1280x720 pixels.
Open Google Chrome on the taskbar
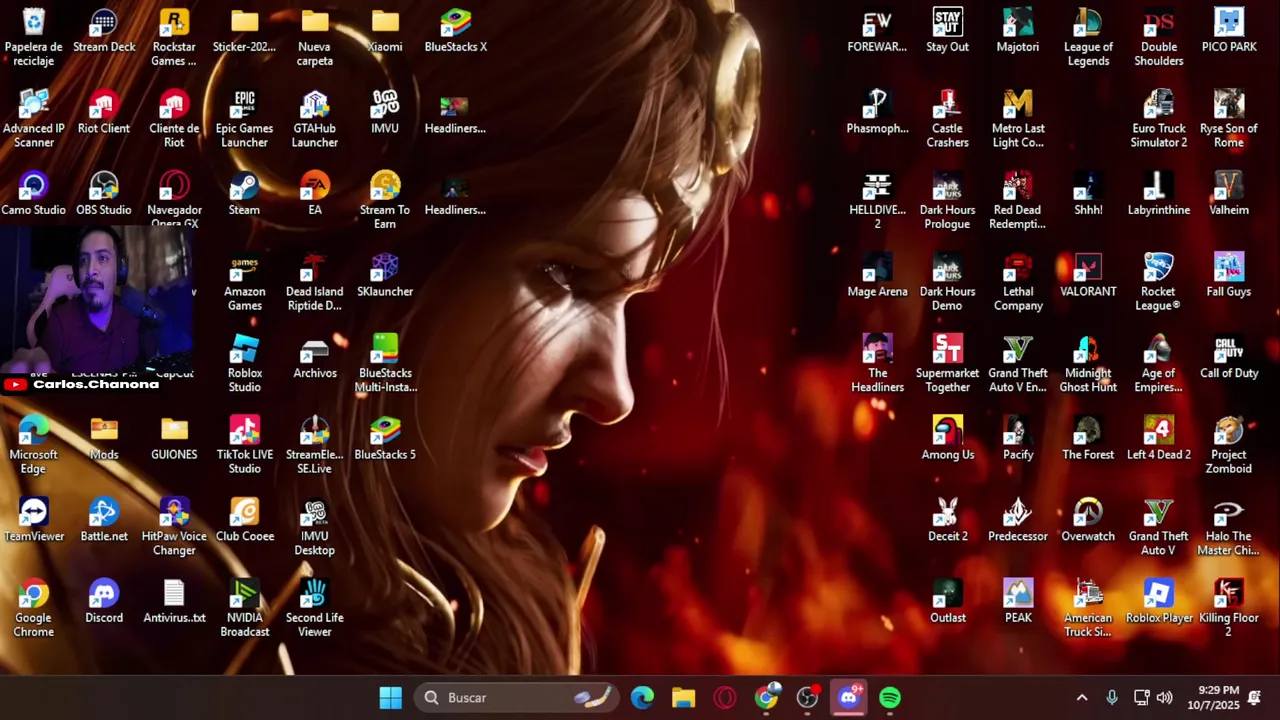pyautogui.click(x=766, y=698)
